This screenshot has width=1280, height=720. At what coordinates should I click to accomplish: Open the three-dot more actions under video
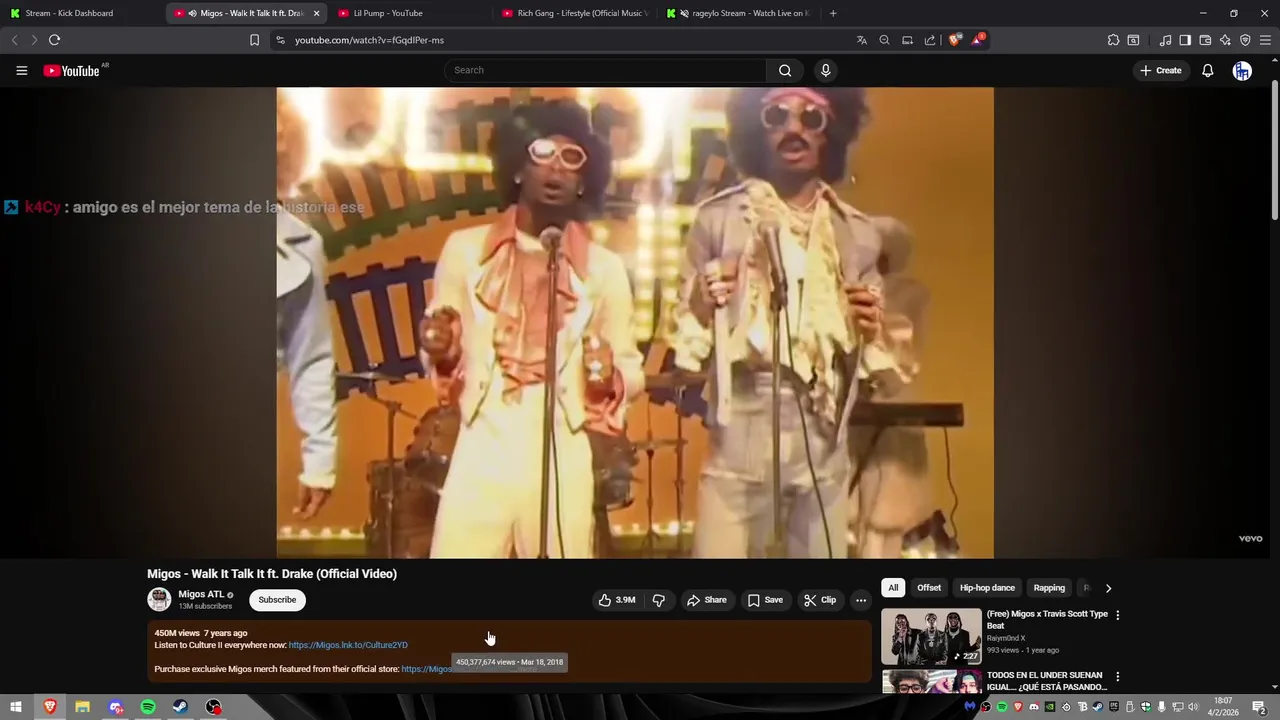tap(861, 600)
